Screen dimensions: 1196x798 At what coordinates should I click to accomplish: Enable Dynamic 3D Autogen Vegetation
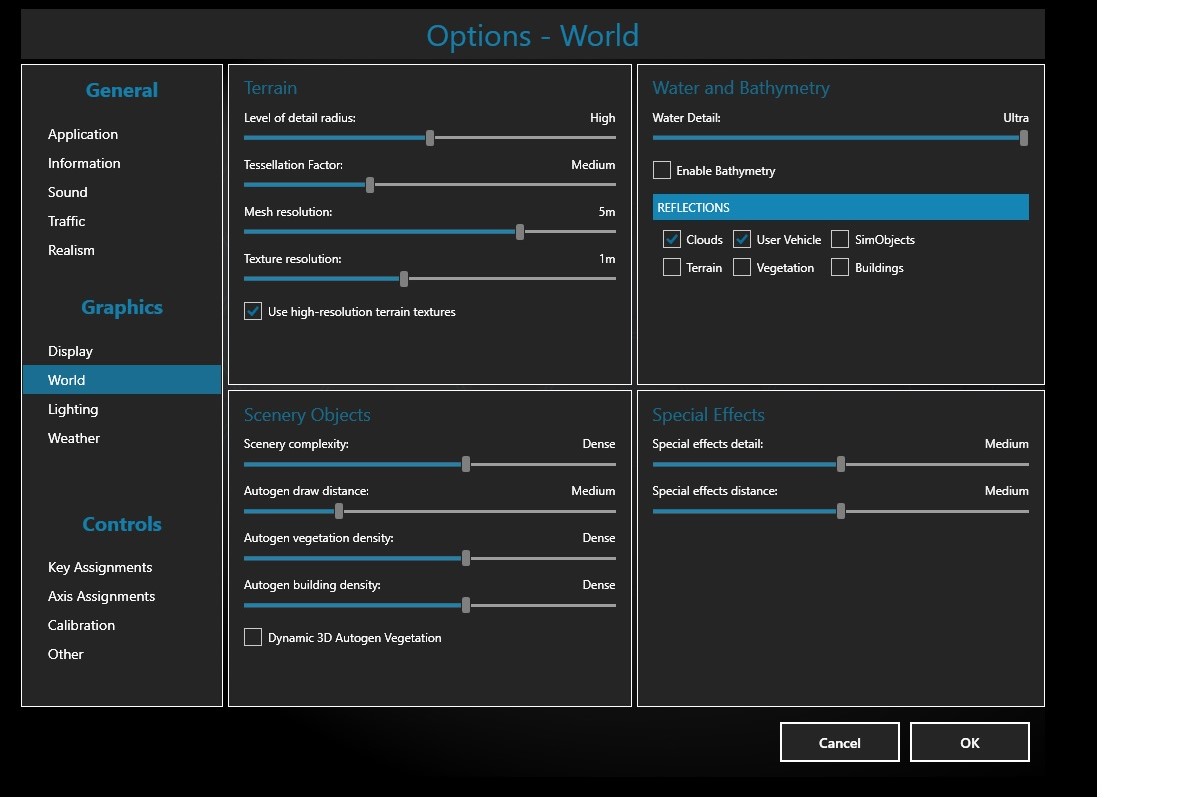(253, 638)
